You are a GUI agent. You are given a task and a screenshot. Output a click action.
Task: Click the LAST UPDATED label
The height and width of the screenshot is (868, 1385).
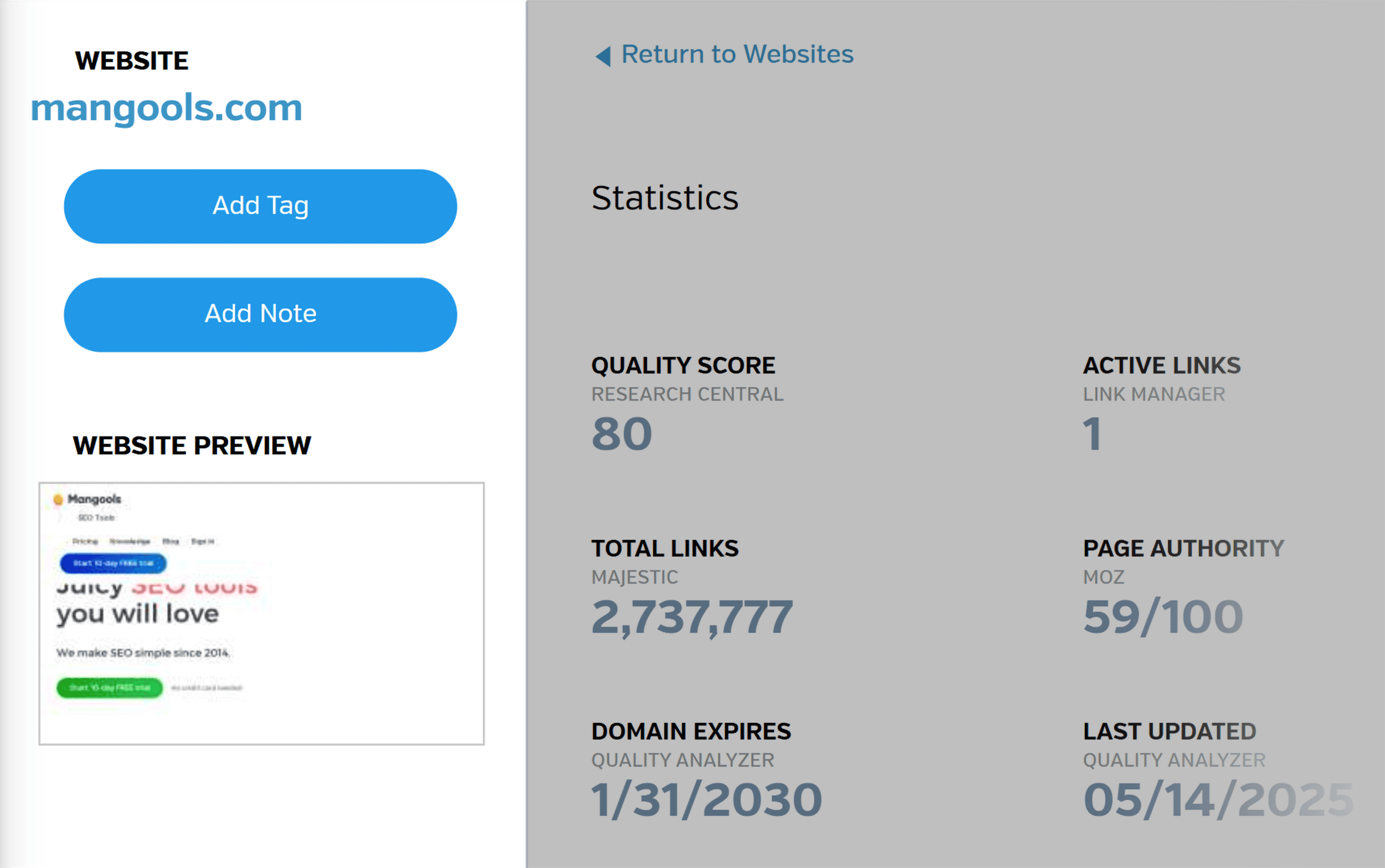1169,732
